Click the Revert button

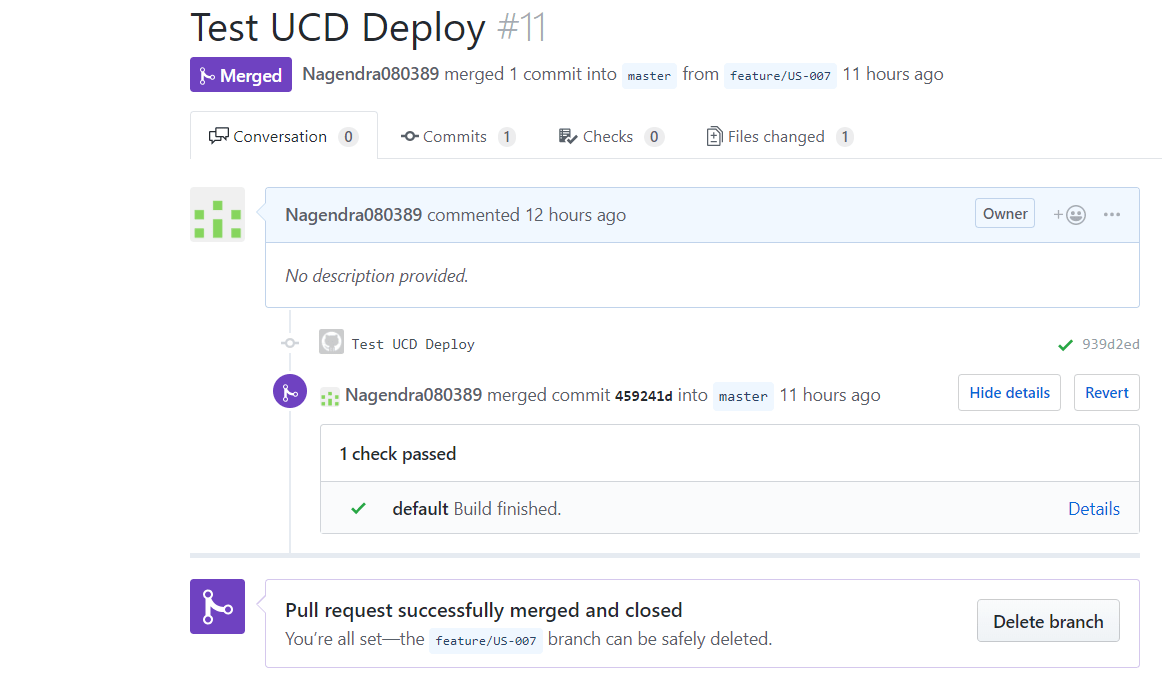point(1106,392)
